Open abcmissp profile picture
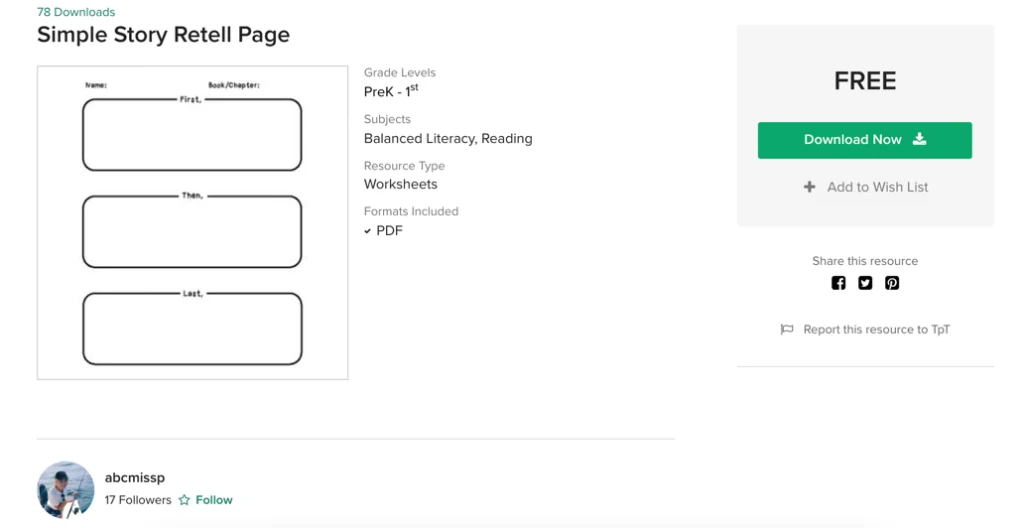 [x=65, y=489]
